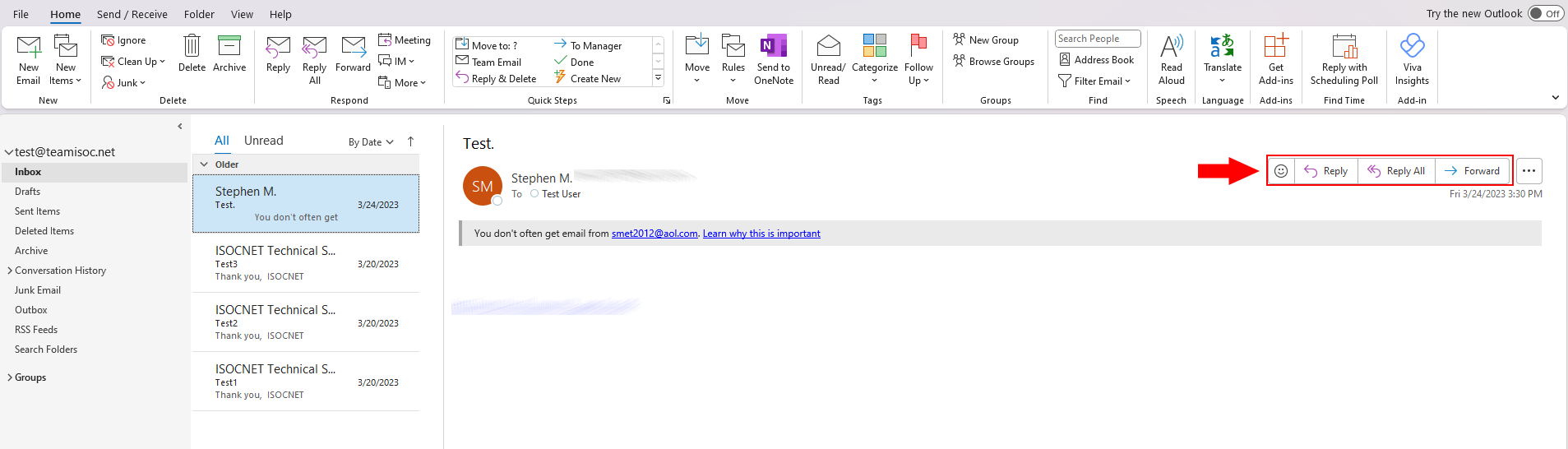Open the View ribbon tab
Screen dimensions: 1568x449
click(x=242, y=14)
